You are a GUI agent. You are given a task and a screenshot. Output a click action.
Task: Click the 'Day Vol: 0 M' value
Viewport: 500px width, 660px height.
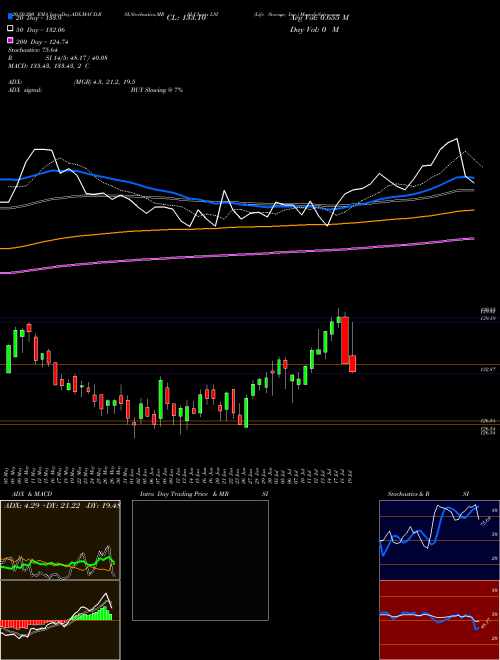tap(314, 30)
